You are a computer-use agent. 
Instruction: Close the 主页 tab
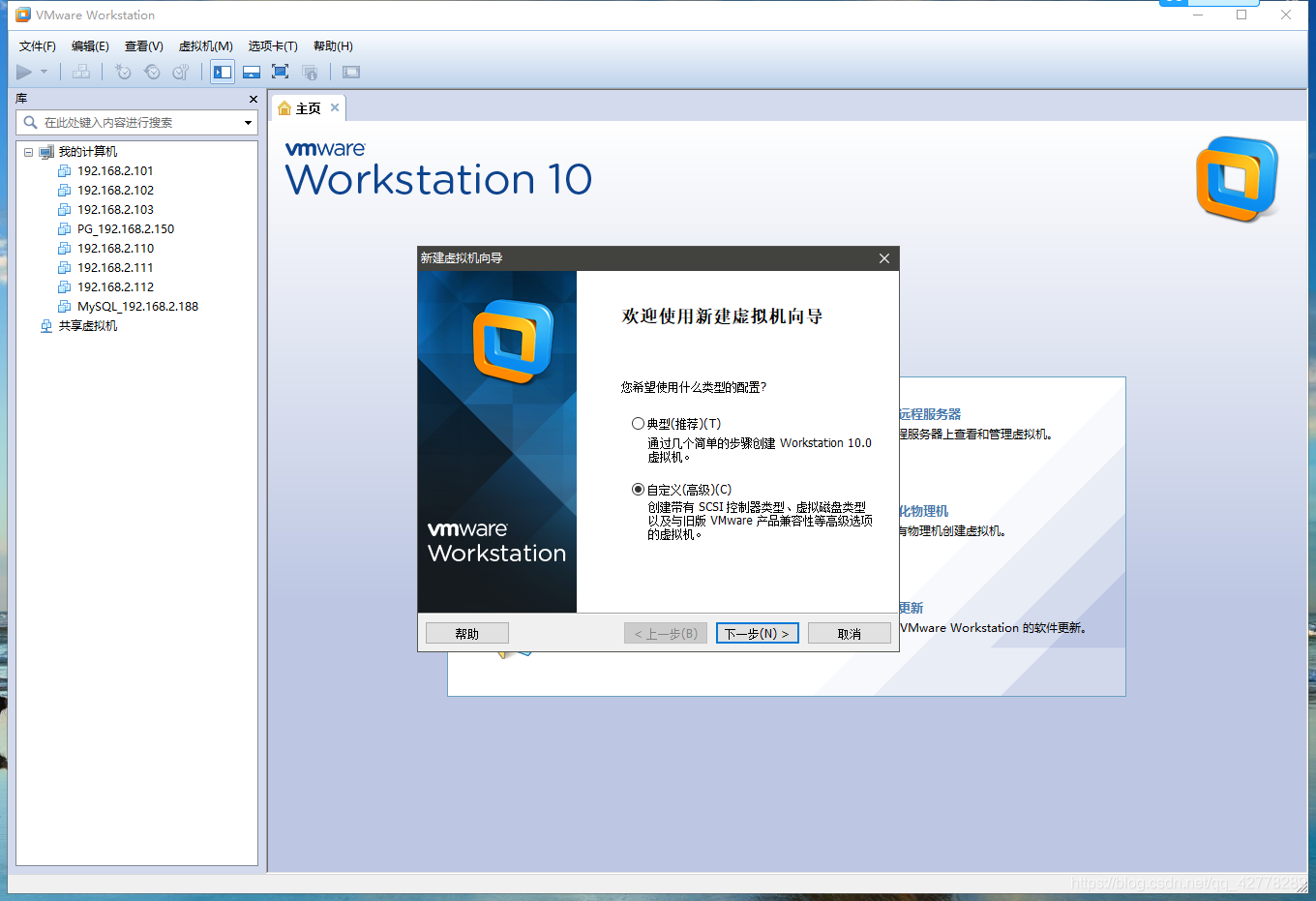(x=335, y=107)
